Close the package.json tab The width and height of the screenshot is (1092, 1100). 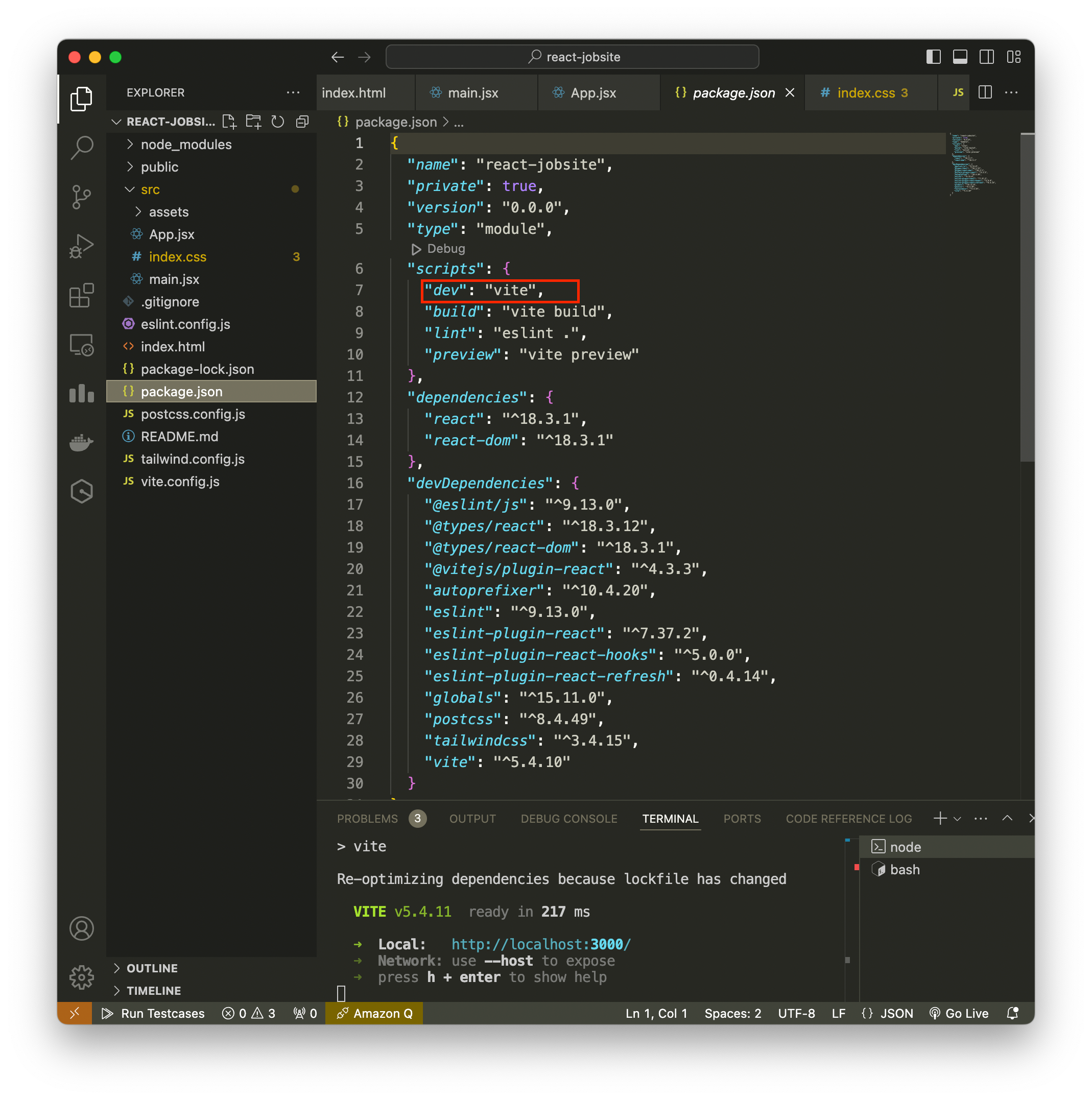point(790,93)
